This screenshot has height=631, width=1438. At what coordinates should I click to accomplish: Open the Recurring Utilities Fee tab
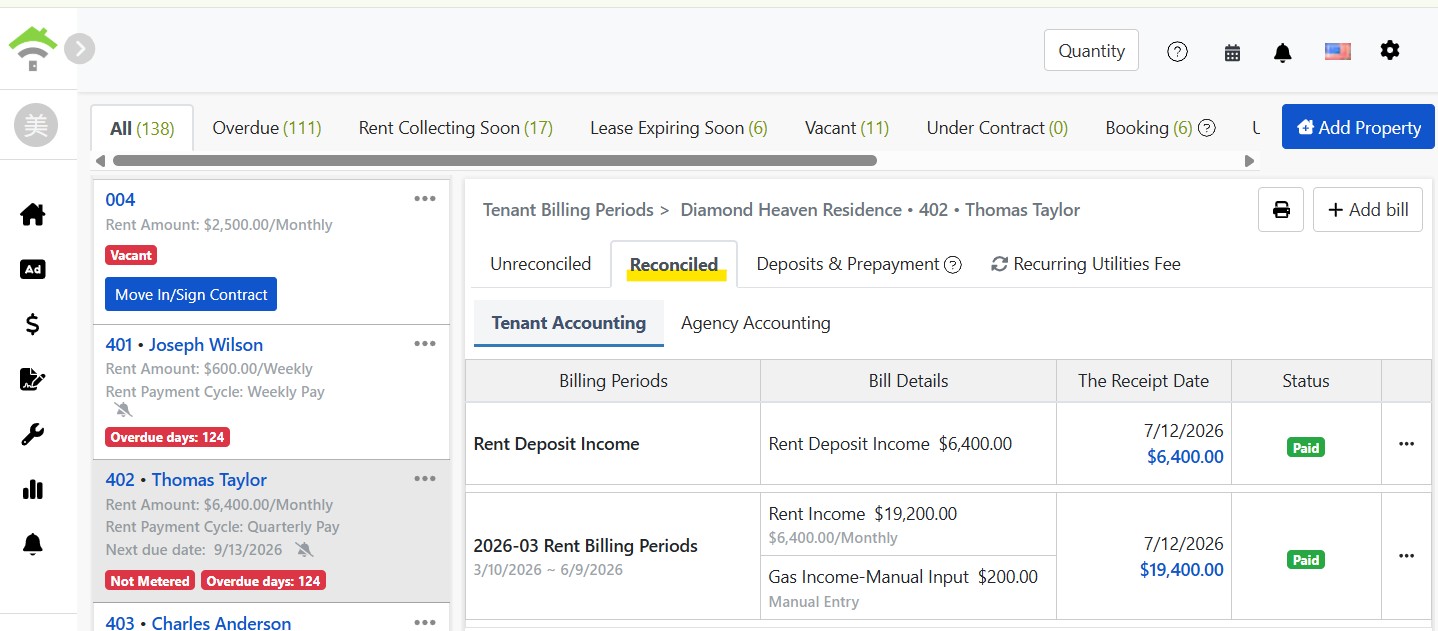(x=1086, y=264)
